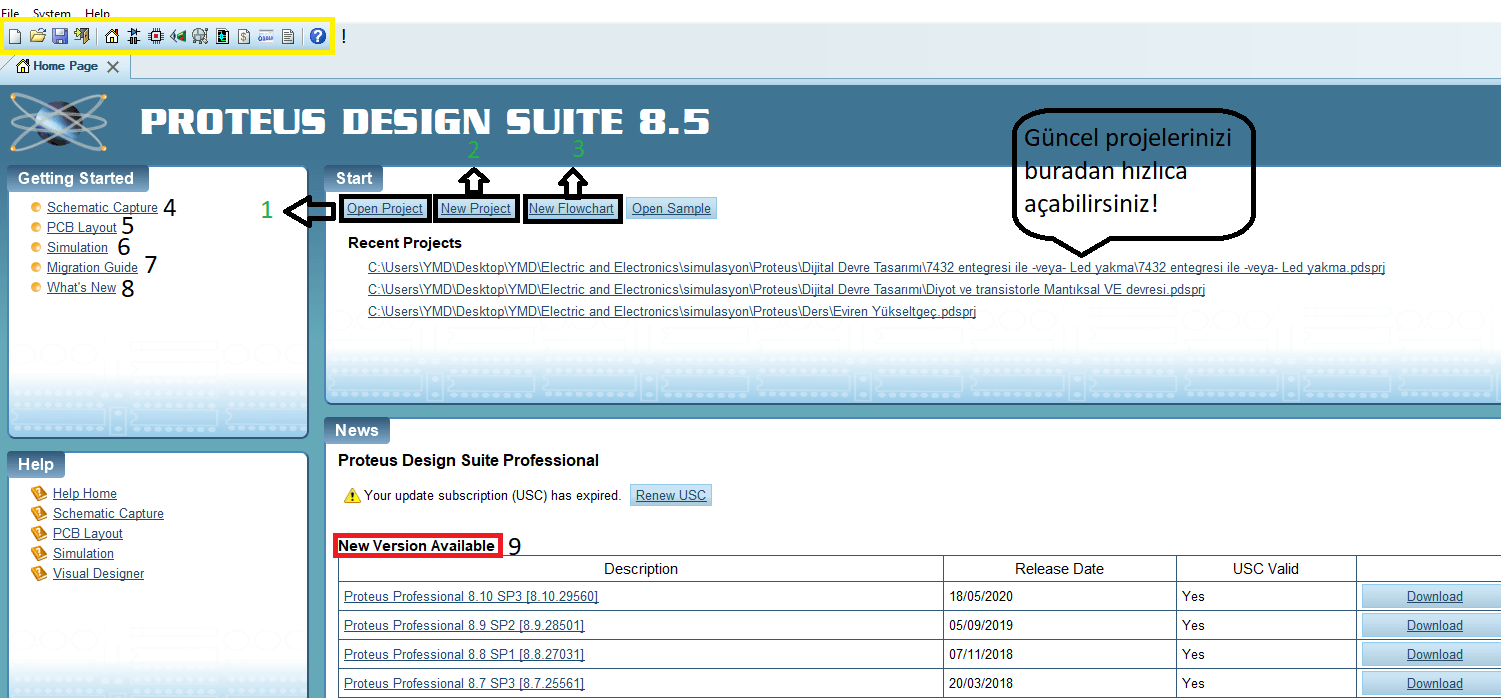Open the 7432 entegresi Led yakma recent project

coord(876,268)
